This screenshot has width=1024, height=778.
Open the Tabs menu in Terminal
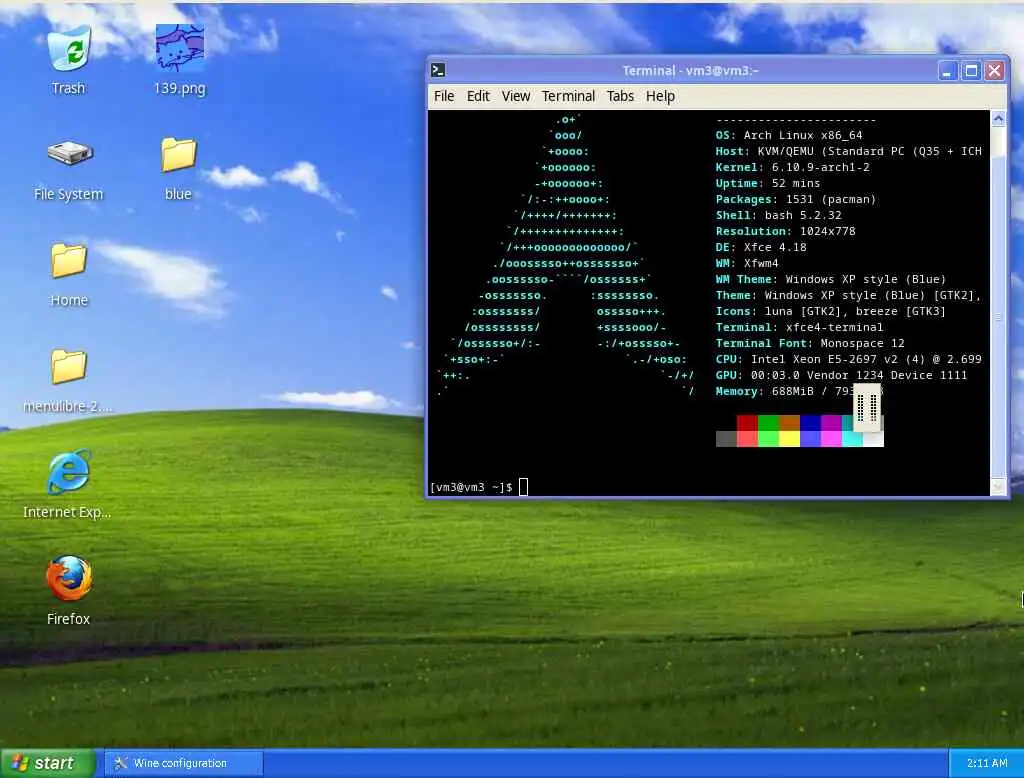pos(620,96)
